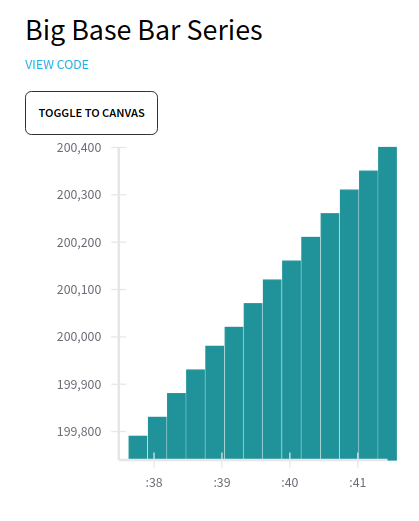Click the TOGGLE TO CANVAS button
The width and height of the screenshot is (419, 521).
tap(91, 113)
